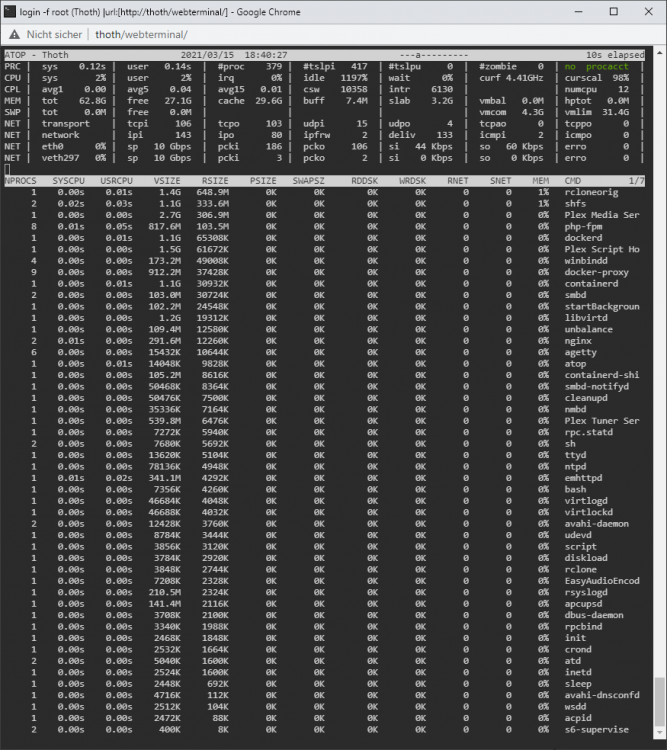Click the shfs process name
Image resolution: width=667 pixels, height=750 pixels.
(x=575, y=204)
